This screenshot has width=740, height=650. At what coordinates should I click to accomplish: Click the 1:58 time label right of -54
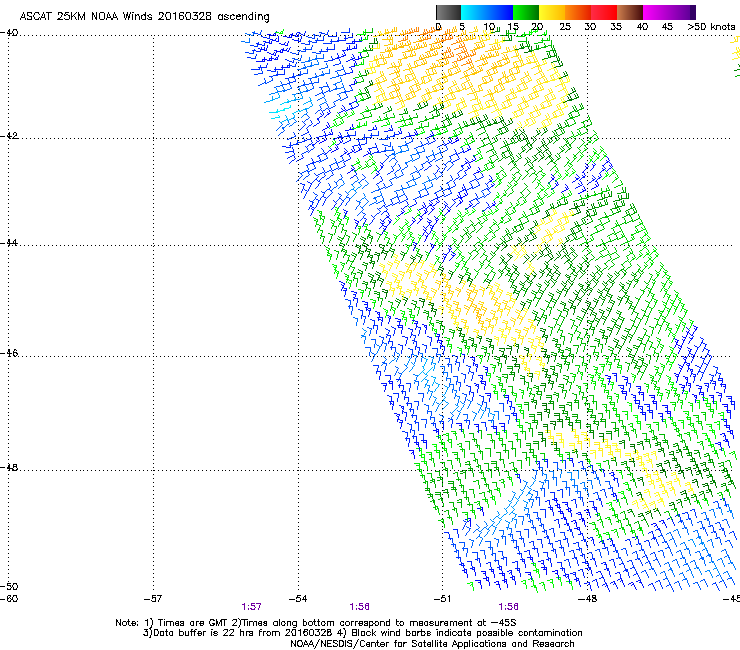(360, 607)
